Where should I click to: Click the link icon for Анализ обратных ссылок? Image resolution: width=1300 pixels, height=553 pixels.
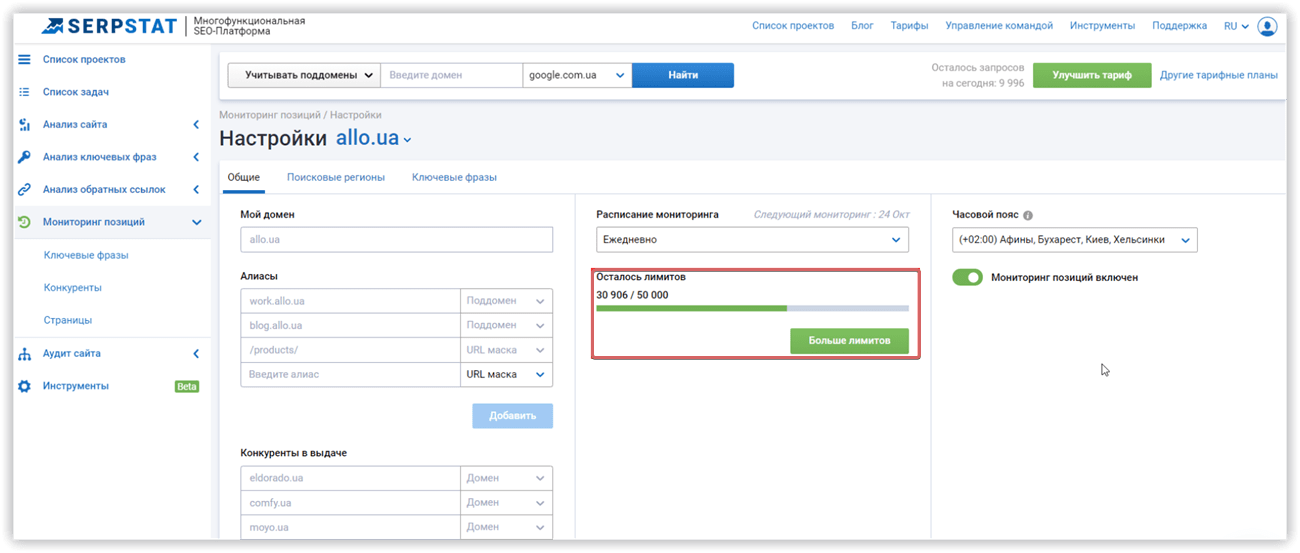coord(25,189)
